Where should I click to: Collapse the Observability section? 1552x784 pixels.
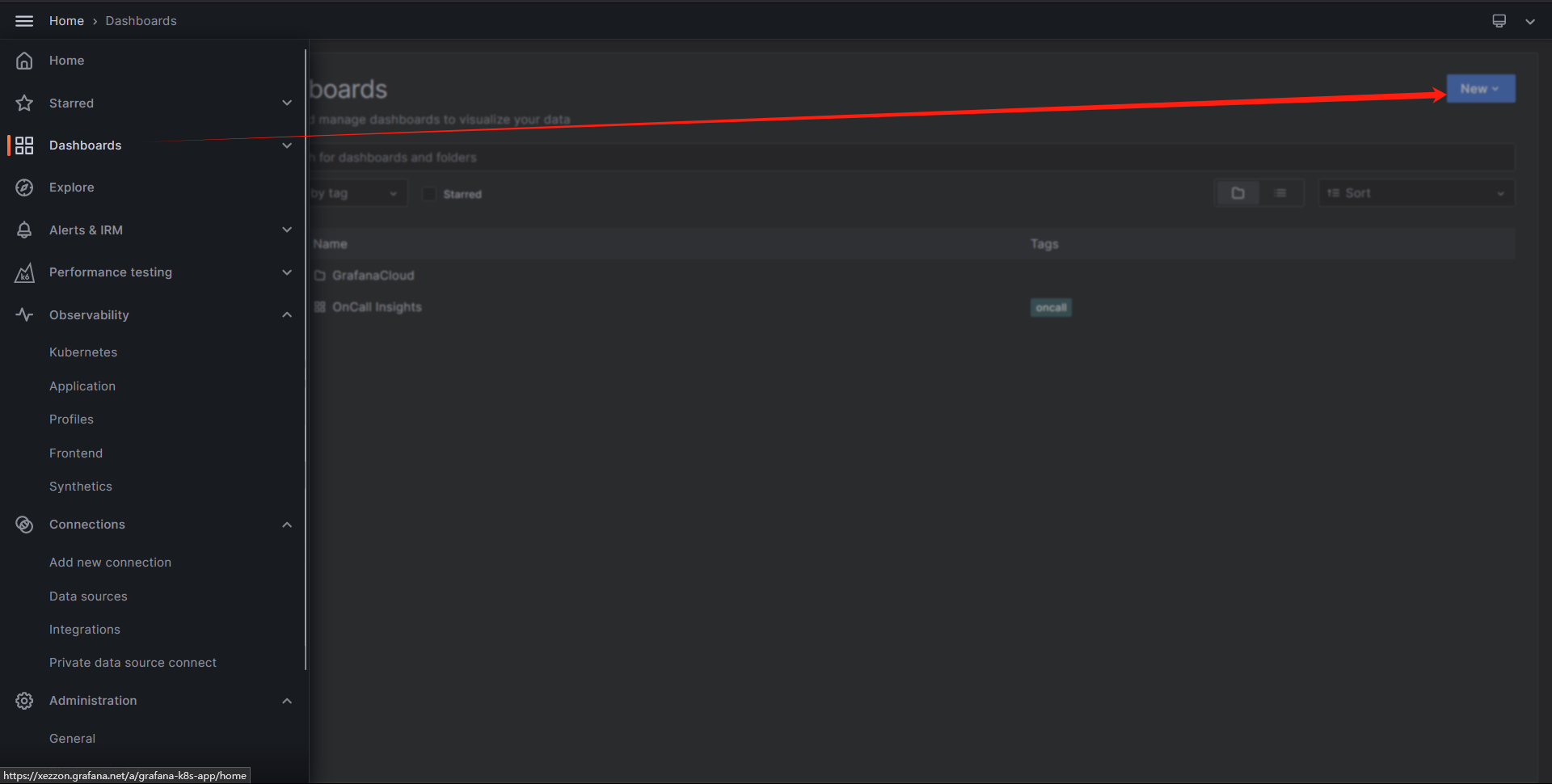click(287, 315)
